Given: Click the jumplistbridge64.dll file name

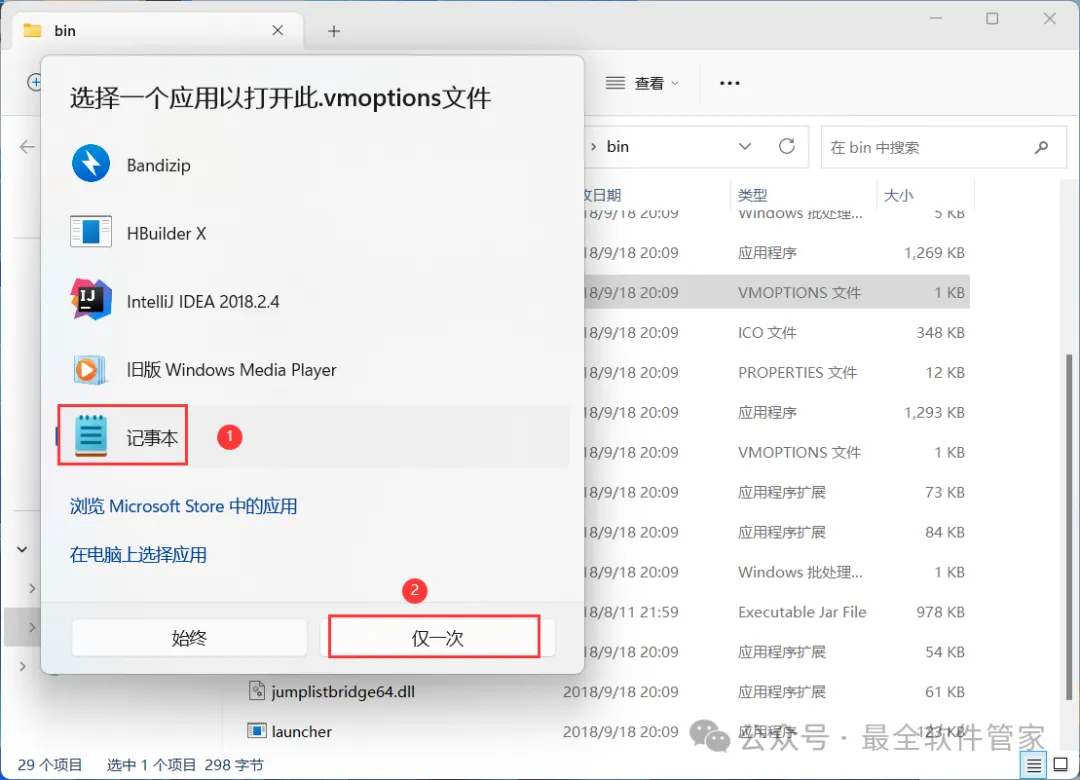Looking at the screenshot, I should 343,691.
